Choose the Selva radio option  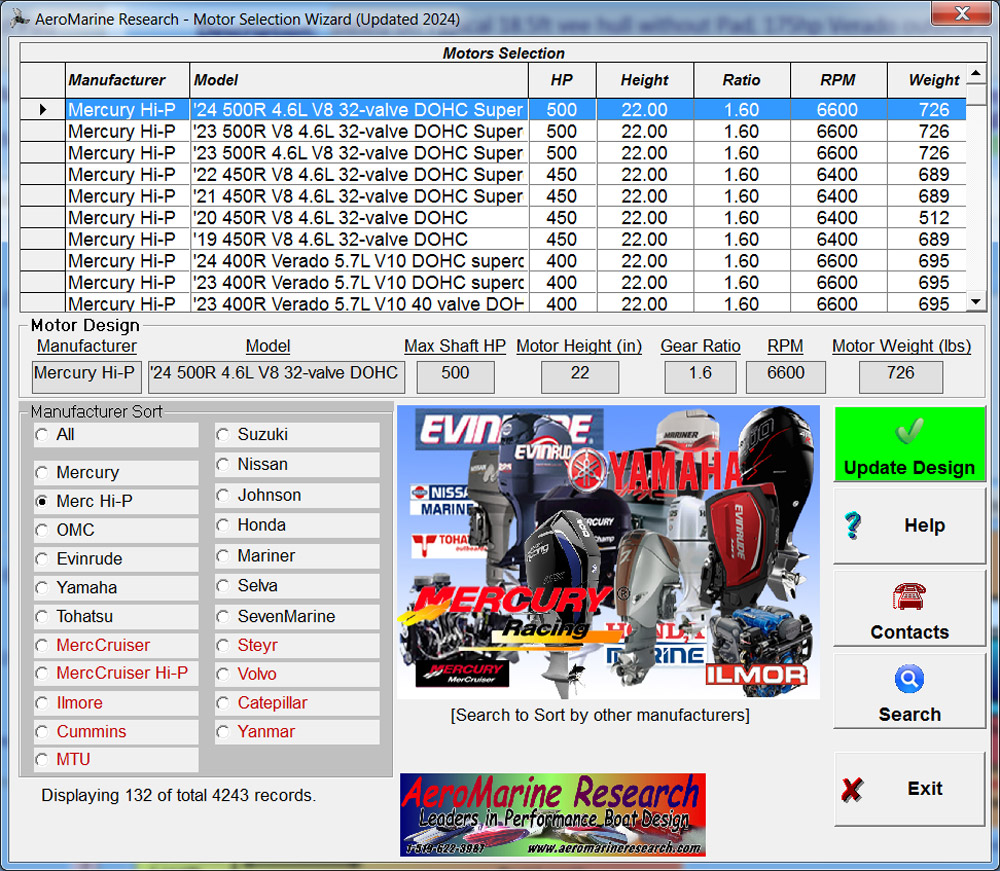[x=223, y=585]
